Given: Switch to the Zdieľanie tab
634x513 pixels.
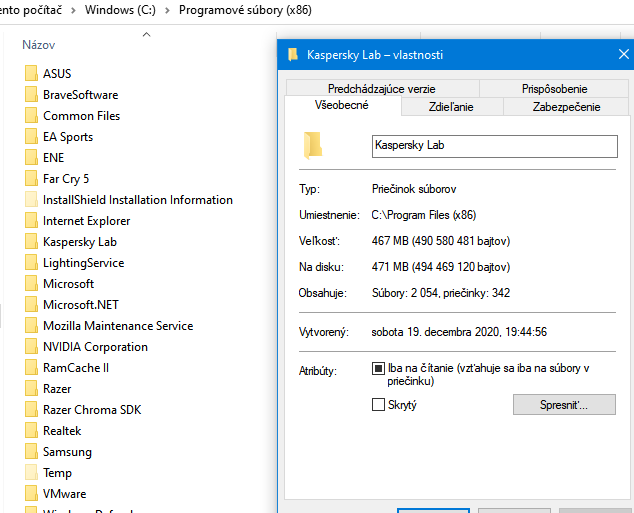Looking at the screenshot, I should pyautogui.click(x=452, y=107).
